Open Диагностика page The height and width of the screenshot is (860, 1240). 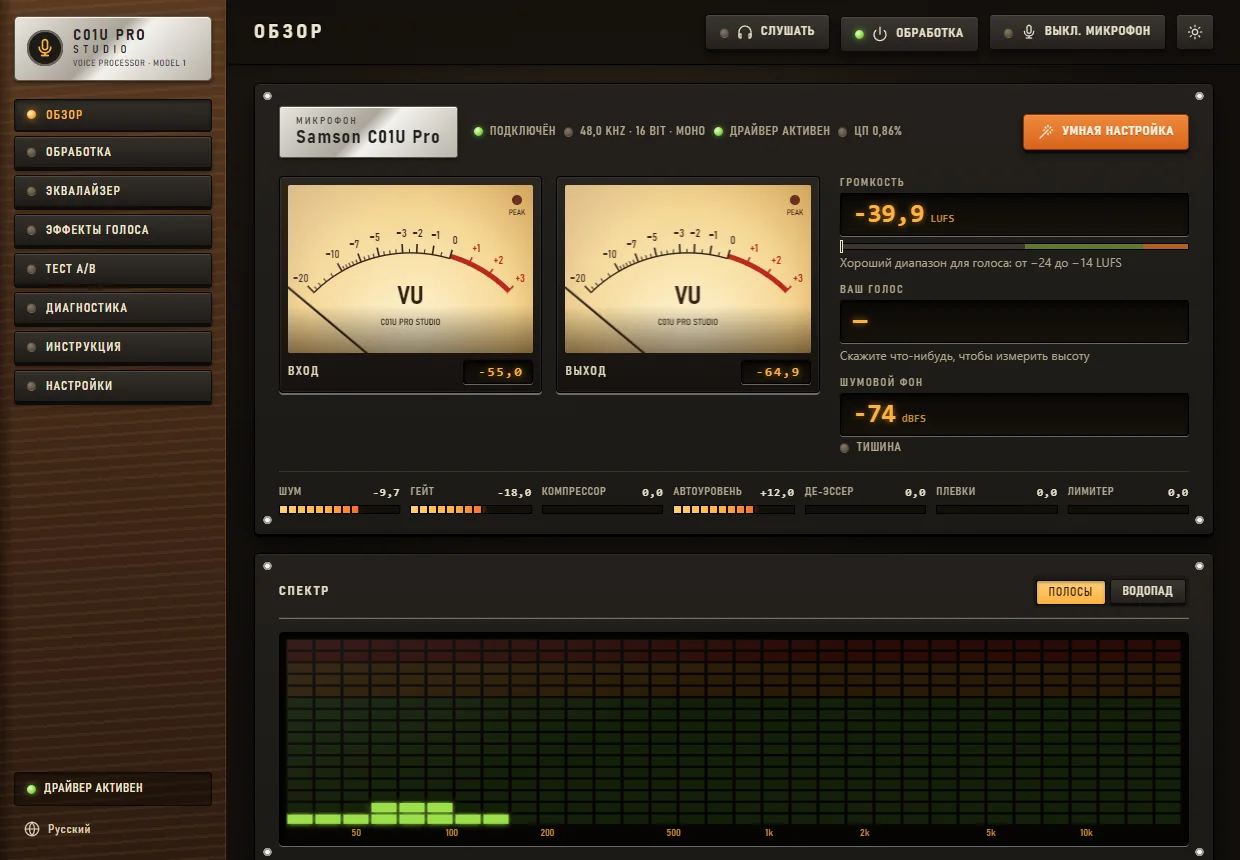pyautogui.click(x=113, y=308)
